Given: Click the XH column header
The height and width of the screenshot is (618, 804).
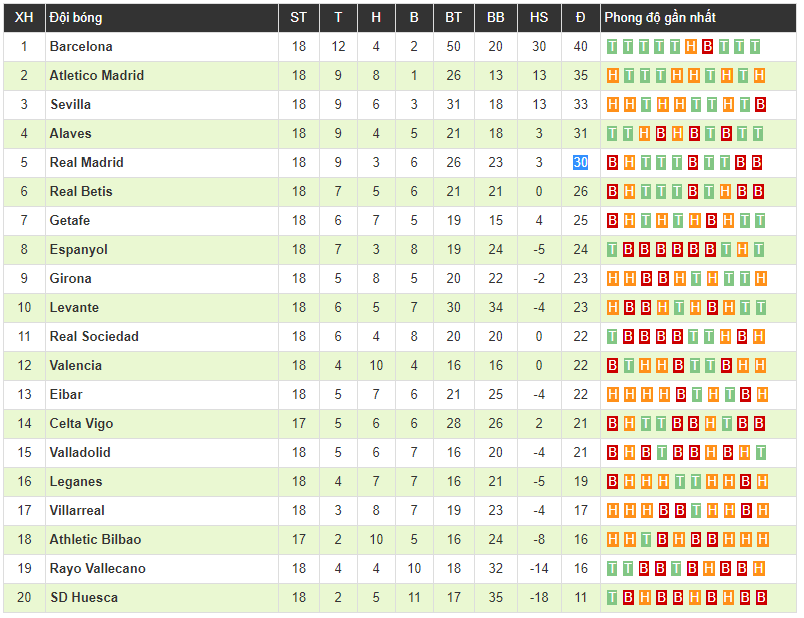Looking at the screenshot, I should (24, 17).
